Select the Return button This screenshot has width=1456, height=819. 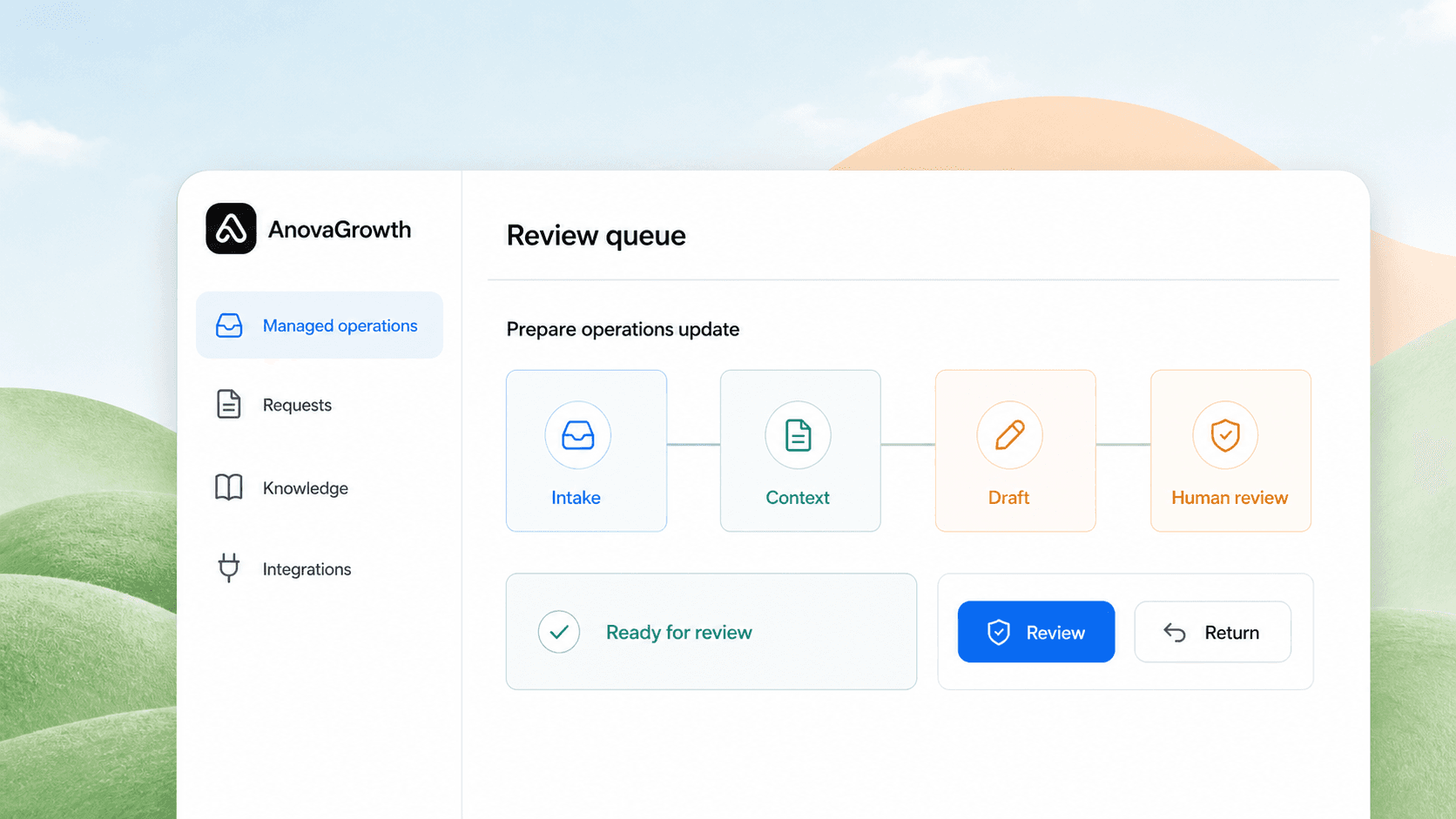point(1212,632)
